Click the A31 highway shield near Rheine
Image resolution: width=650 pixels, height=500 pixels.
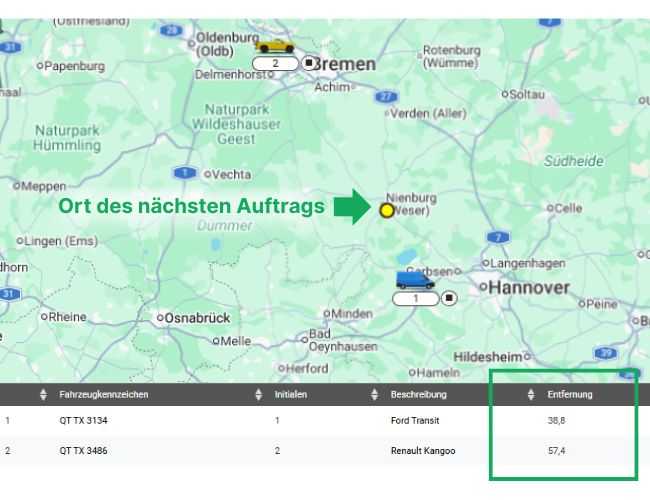coord(10,294)
